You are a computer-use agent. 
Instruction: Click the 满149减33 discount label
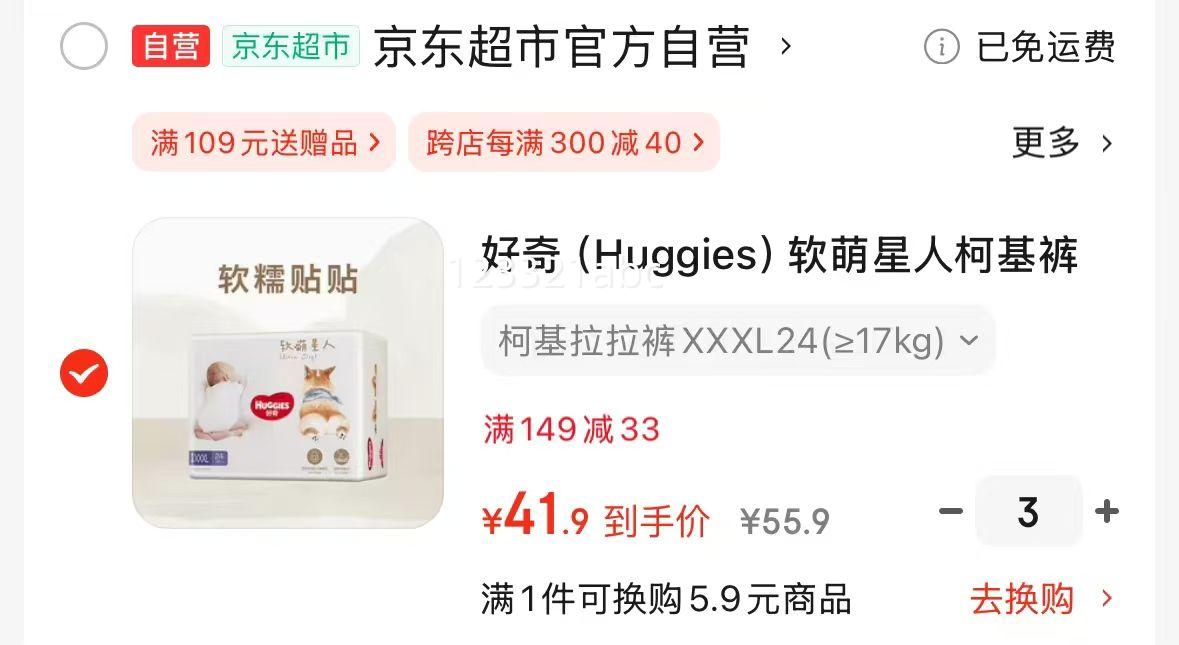point(571,430)
